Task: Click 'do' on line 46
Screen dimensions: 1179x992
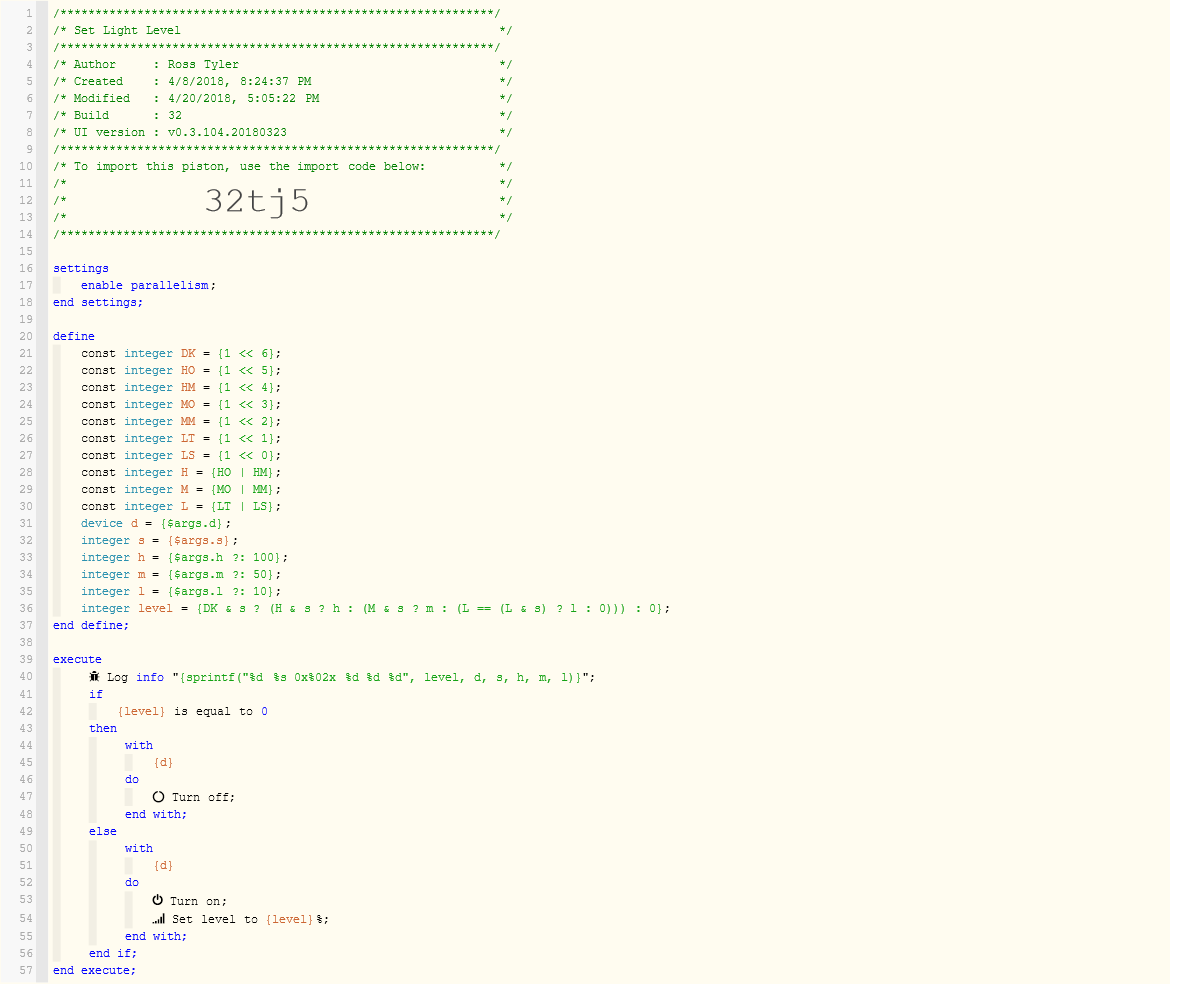Action: 132,780
